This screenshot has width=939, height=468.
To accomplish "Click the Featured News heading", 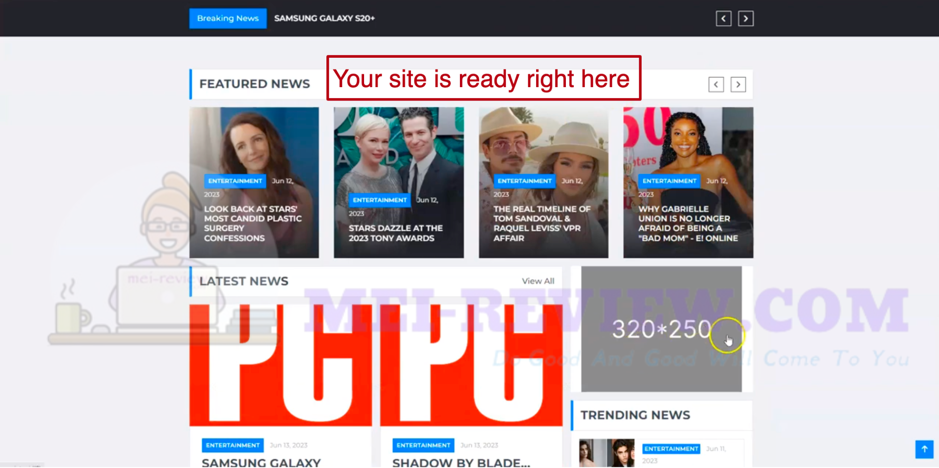I will point(255,84).
